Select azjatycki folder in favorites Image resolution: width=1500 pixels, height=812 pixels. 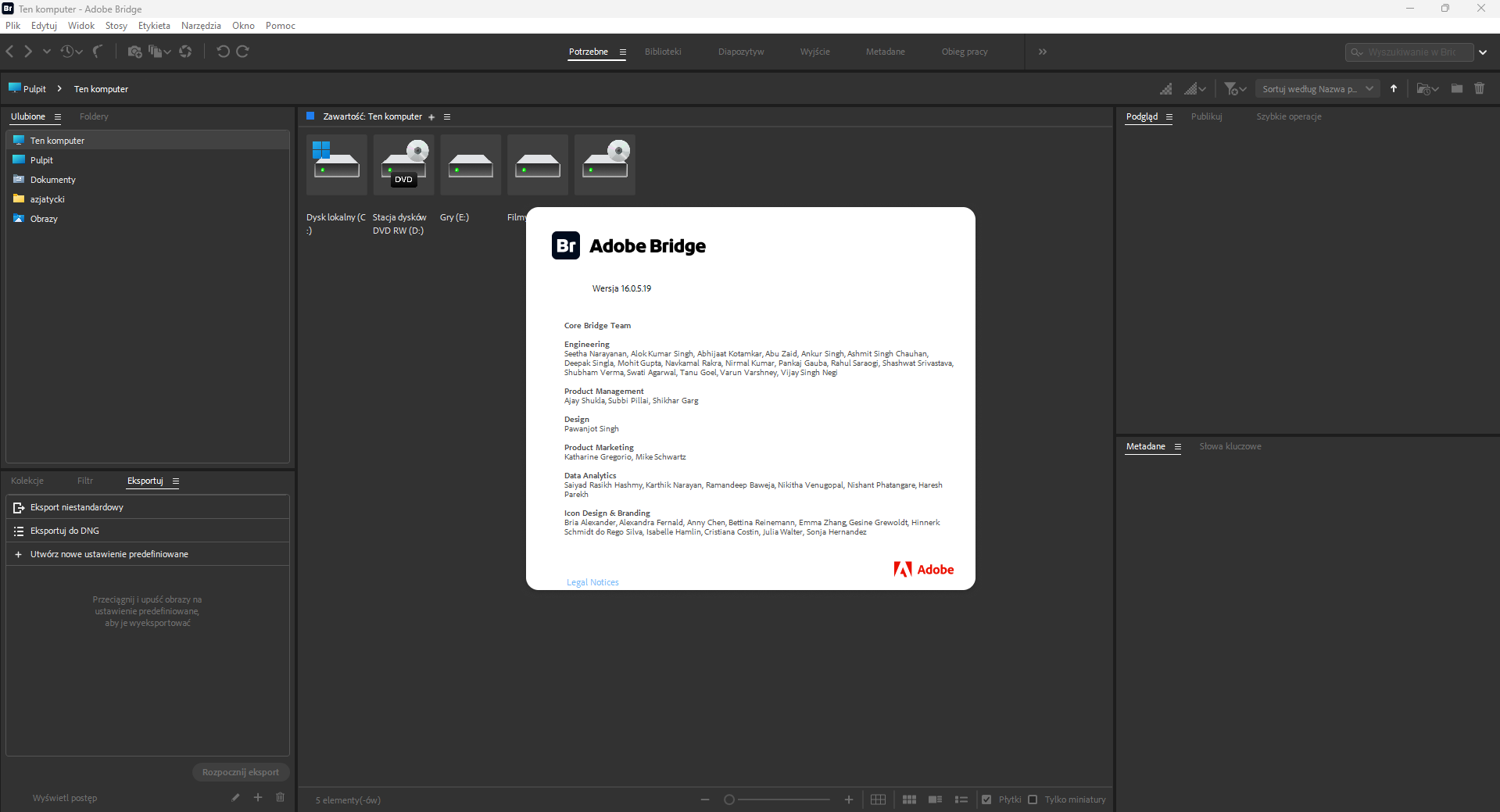[148, 199]
